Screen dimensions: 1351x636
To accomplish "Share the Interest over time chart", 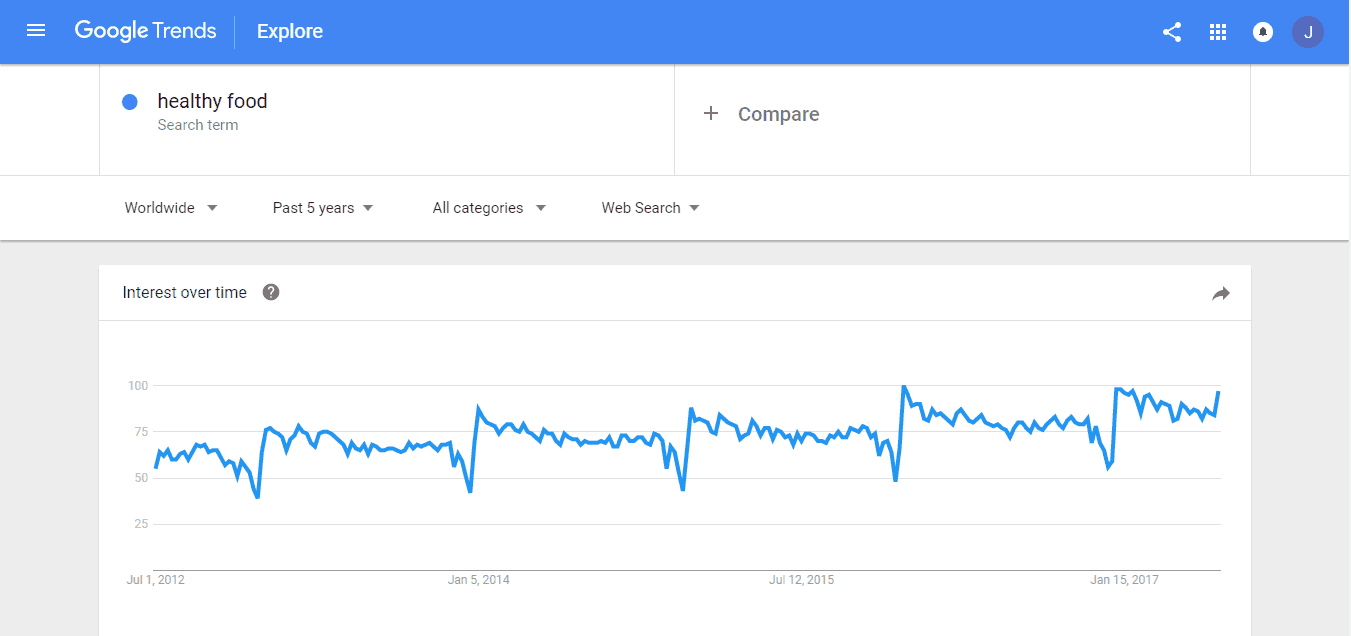I will (1220, 293).
